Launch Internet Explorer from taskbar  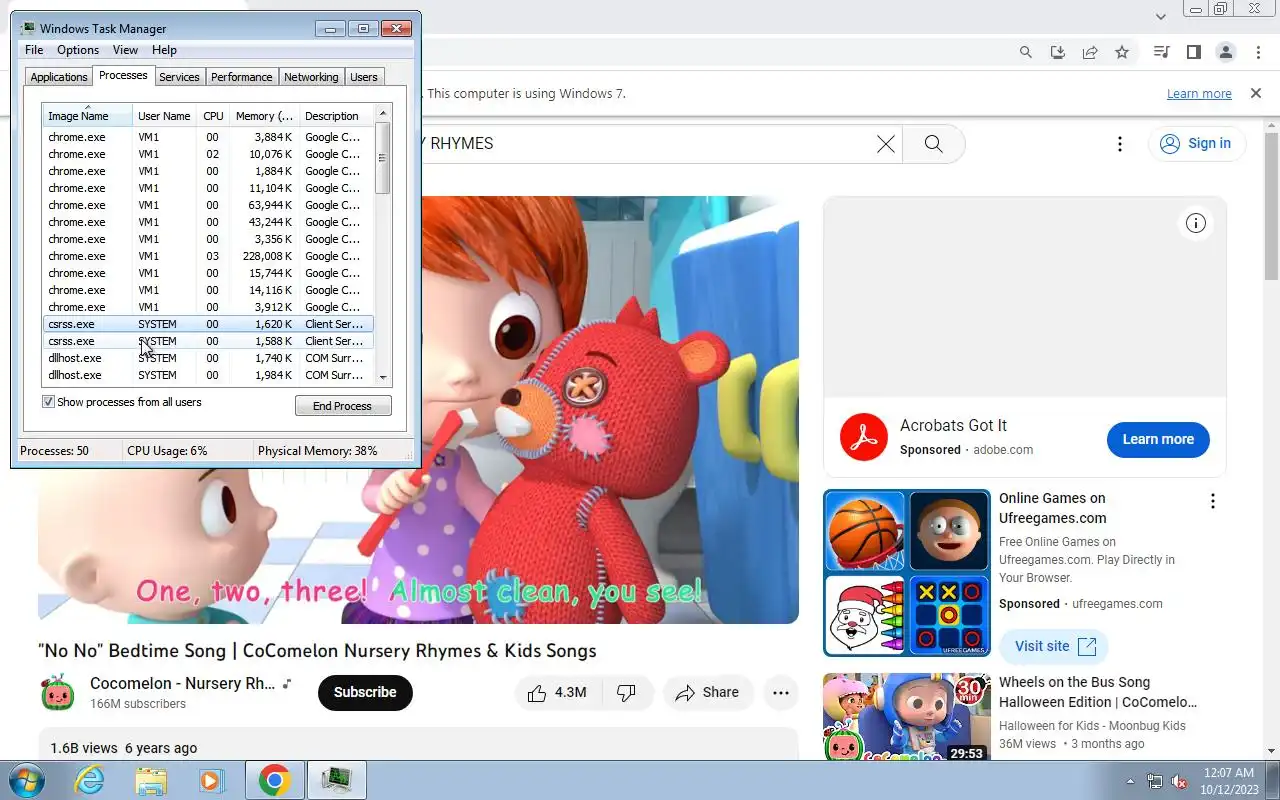pyautogui.click(x=89, y=780)
